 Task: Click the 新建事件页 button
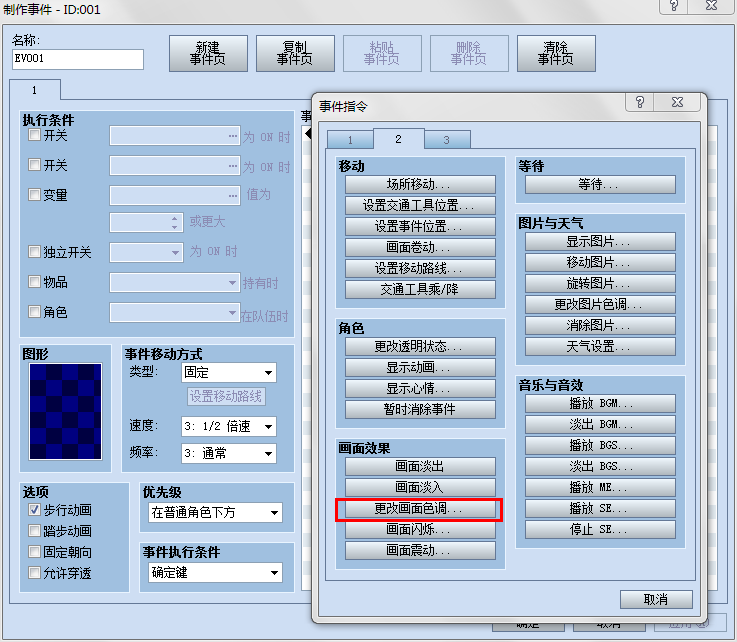pyautogui.click(x=208, y=54)
